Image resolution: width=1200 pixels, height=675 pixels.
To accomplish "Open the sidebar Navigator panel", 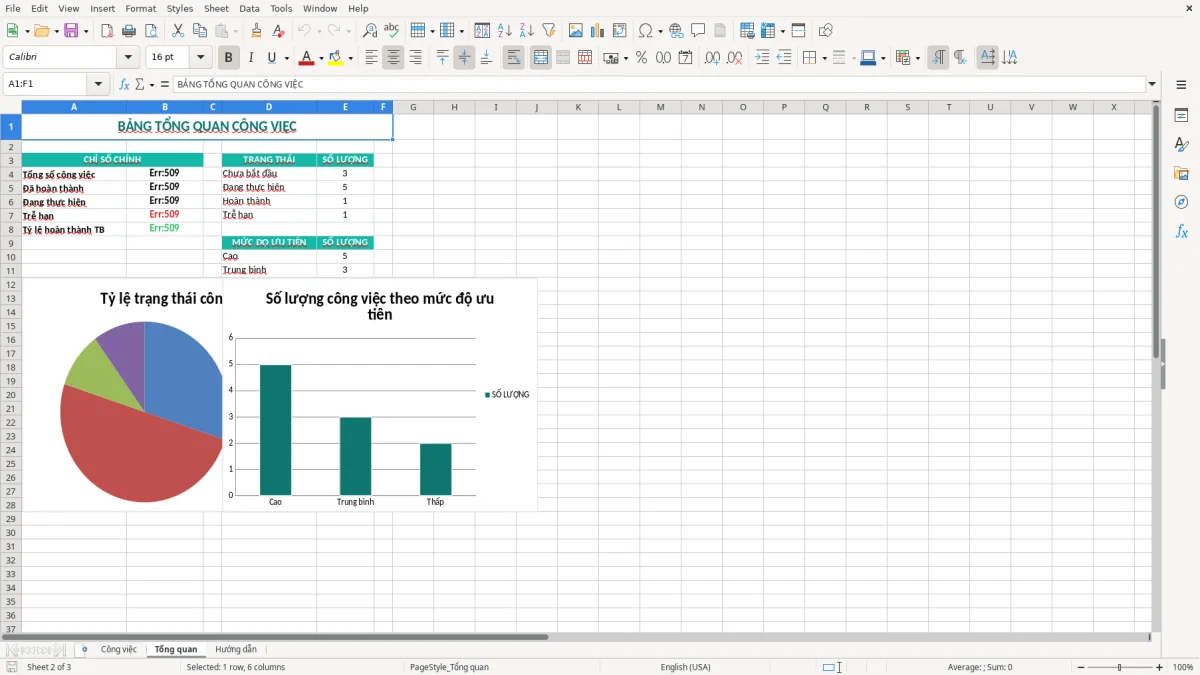I will (1181, 202).
